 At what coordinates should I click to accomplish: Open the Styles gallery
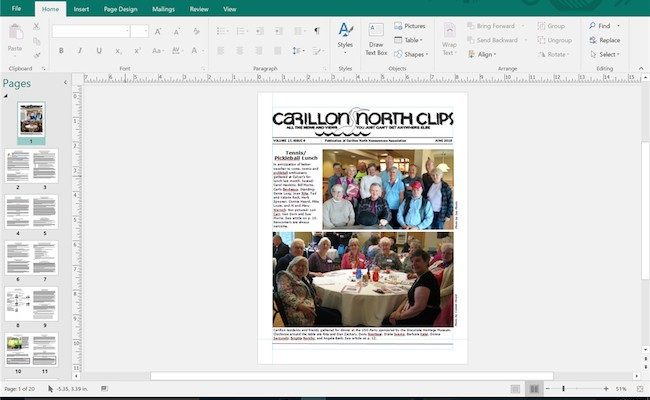point(345,38)
